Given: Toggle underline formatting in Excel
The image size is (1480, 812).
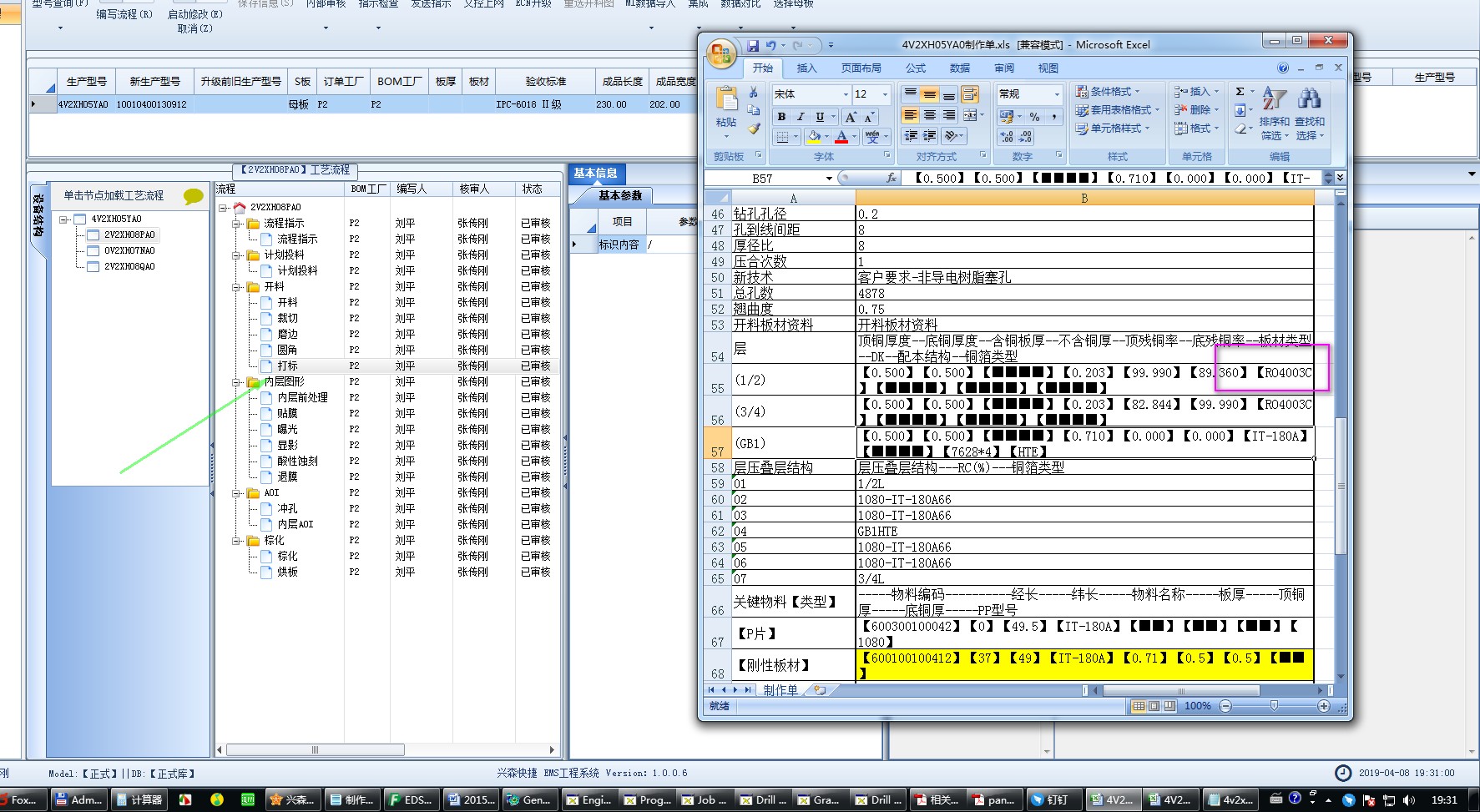Looking at the screenshot, I should click(x=820, y=117).
